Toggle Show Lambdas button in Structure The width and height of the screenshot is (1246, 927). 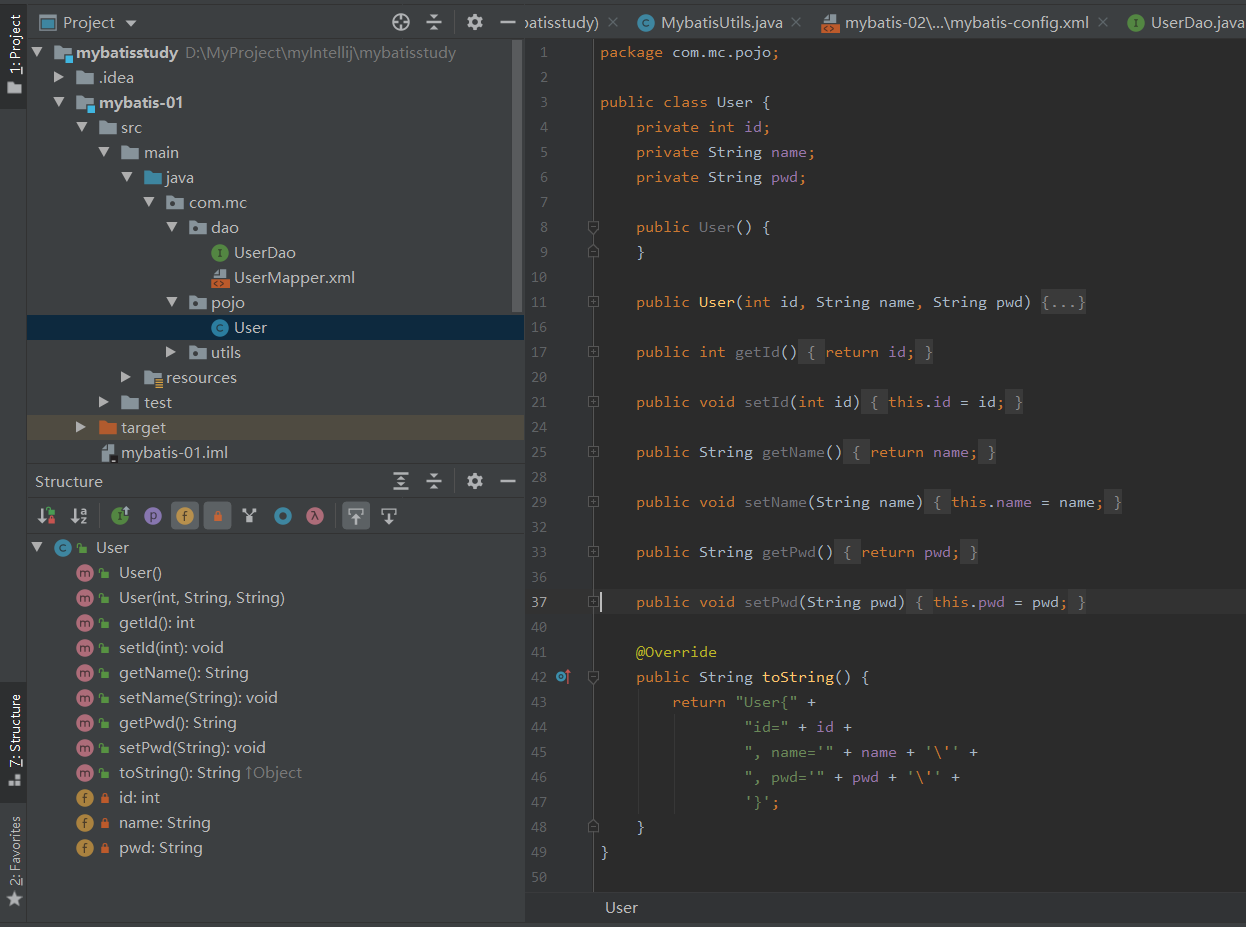coord(315,516)
